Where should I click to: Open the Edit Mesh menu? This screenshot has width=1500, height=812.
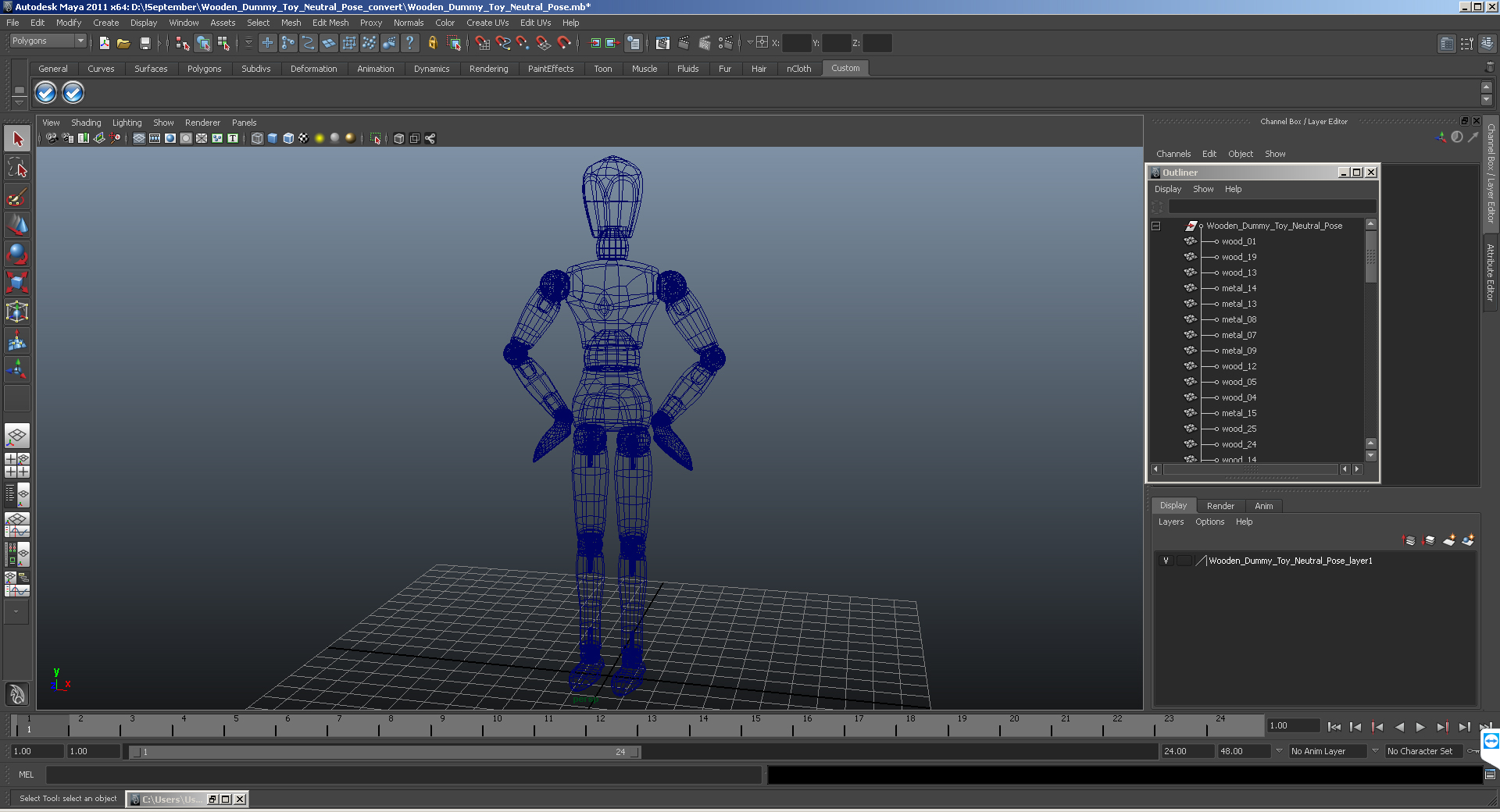tap(330, 23)
